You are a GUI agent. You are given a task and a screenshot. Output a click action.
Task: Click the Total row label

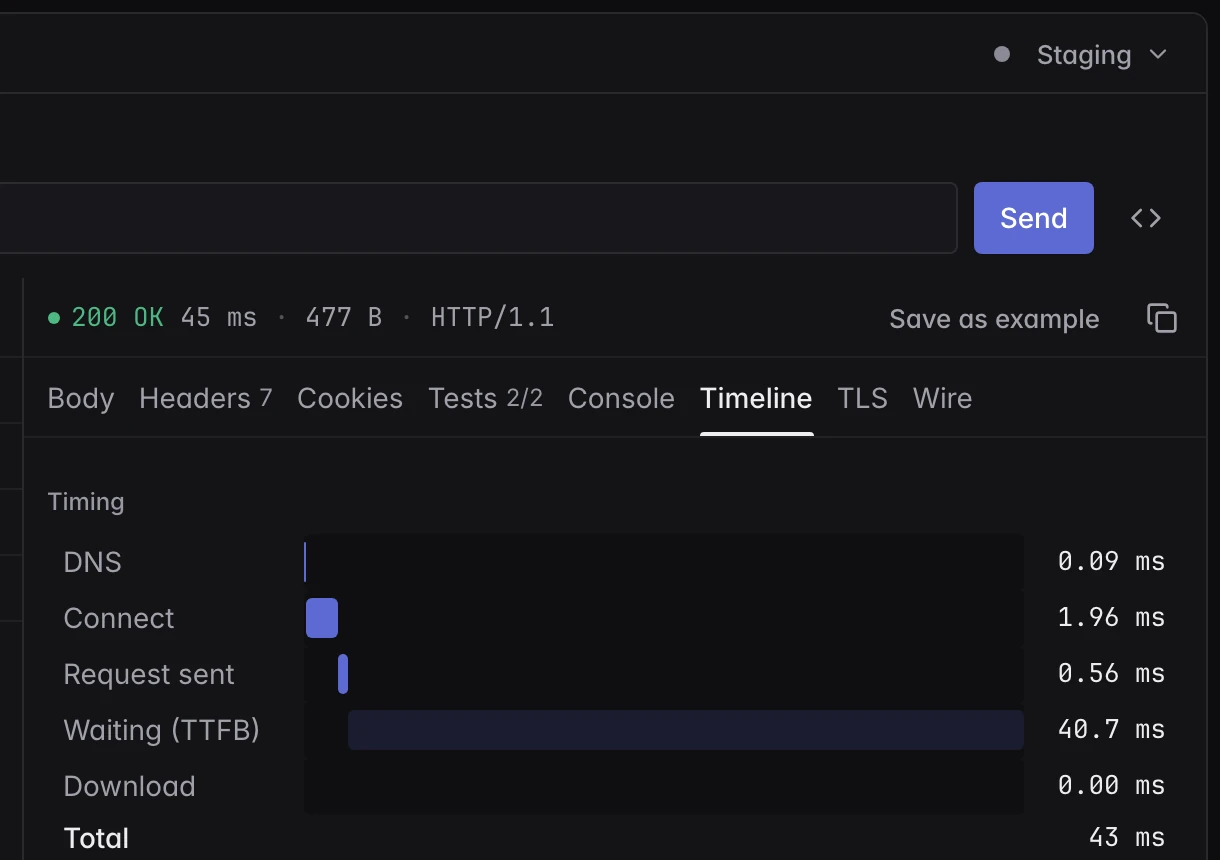(96, 838)
